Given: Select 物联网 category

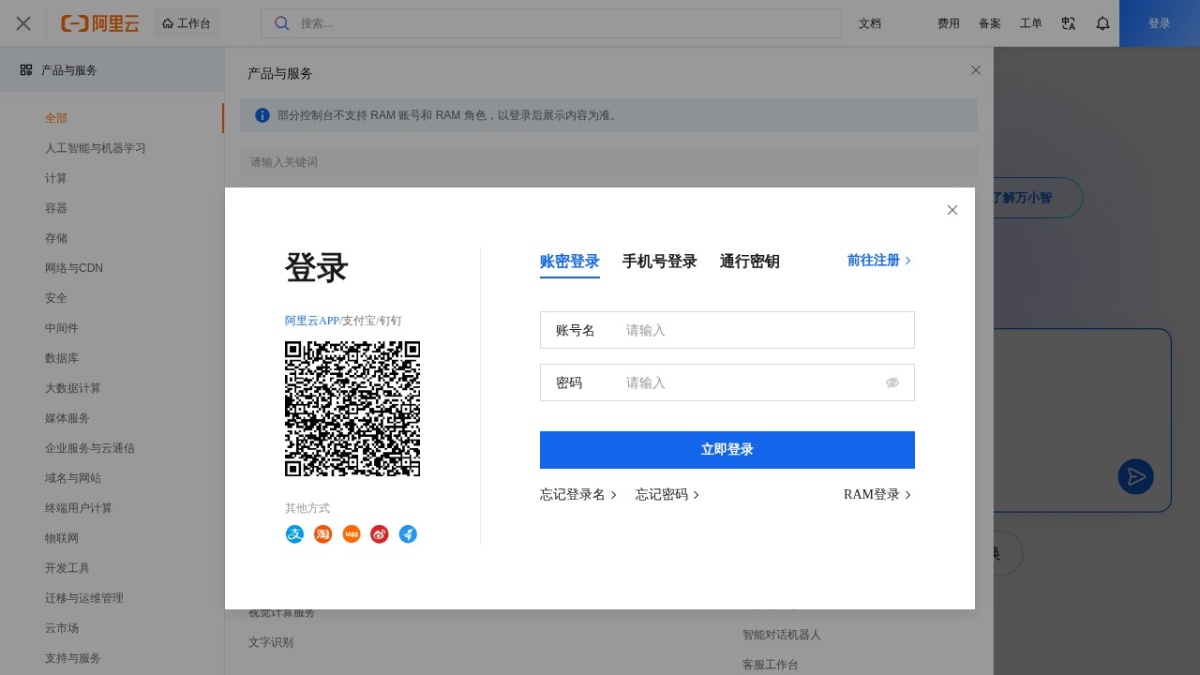Looking at the screenshot, I should (61, 538).
